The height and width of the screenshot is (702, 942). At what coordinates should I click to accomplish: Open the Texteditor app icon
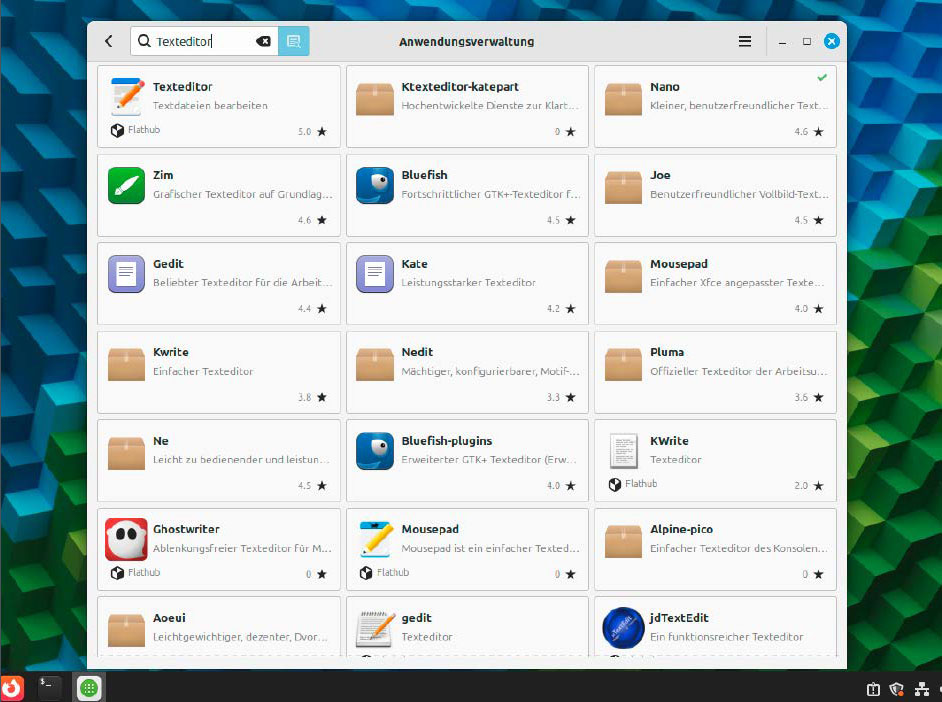tap(127, 97)
